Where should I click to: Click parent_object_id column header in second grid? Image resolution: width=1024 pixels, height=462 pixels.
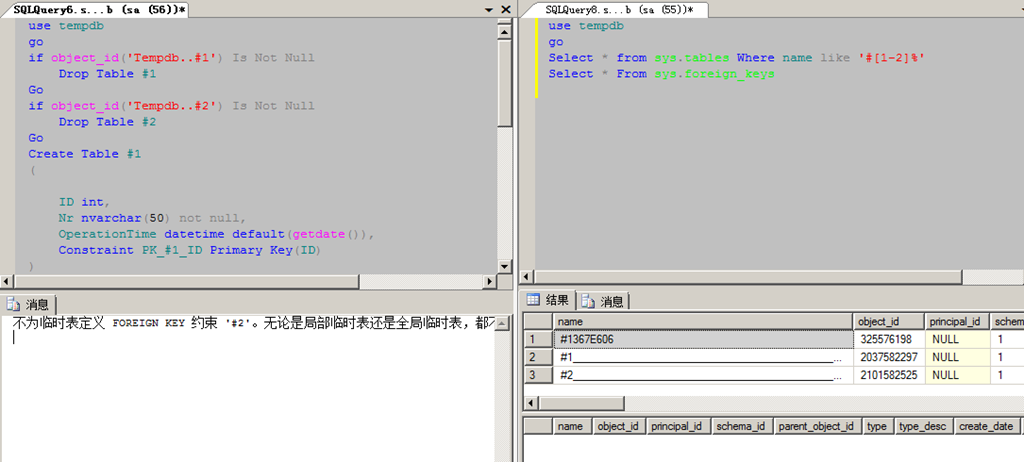(x=817, y=426)
